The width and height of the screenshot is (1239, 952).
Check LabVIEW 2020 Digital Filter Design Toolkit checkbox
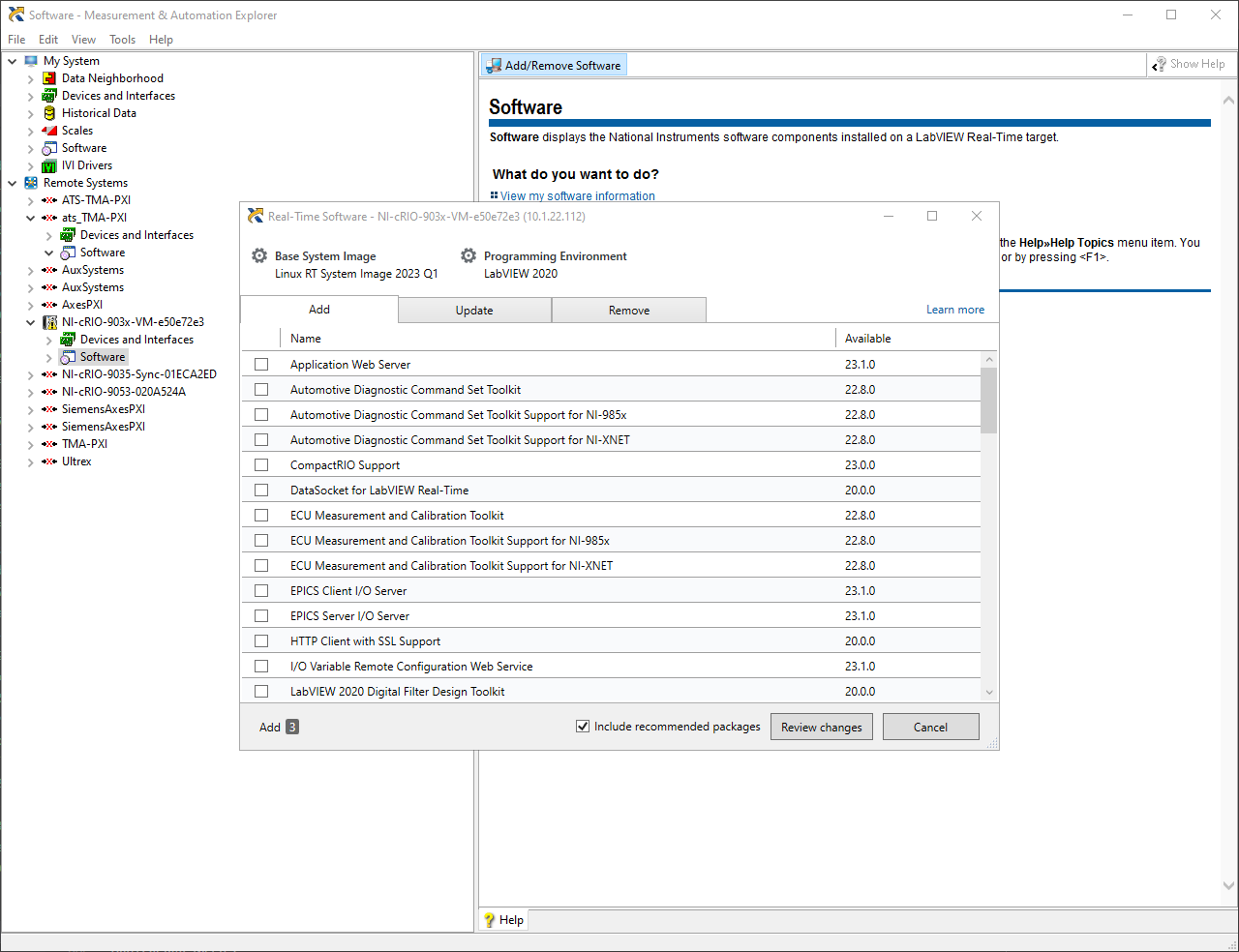pyautogui.click(x=261, y=692)
